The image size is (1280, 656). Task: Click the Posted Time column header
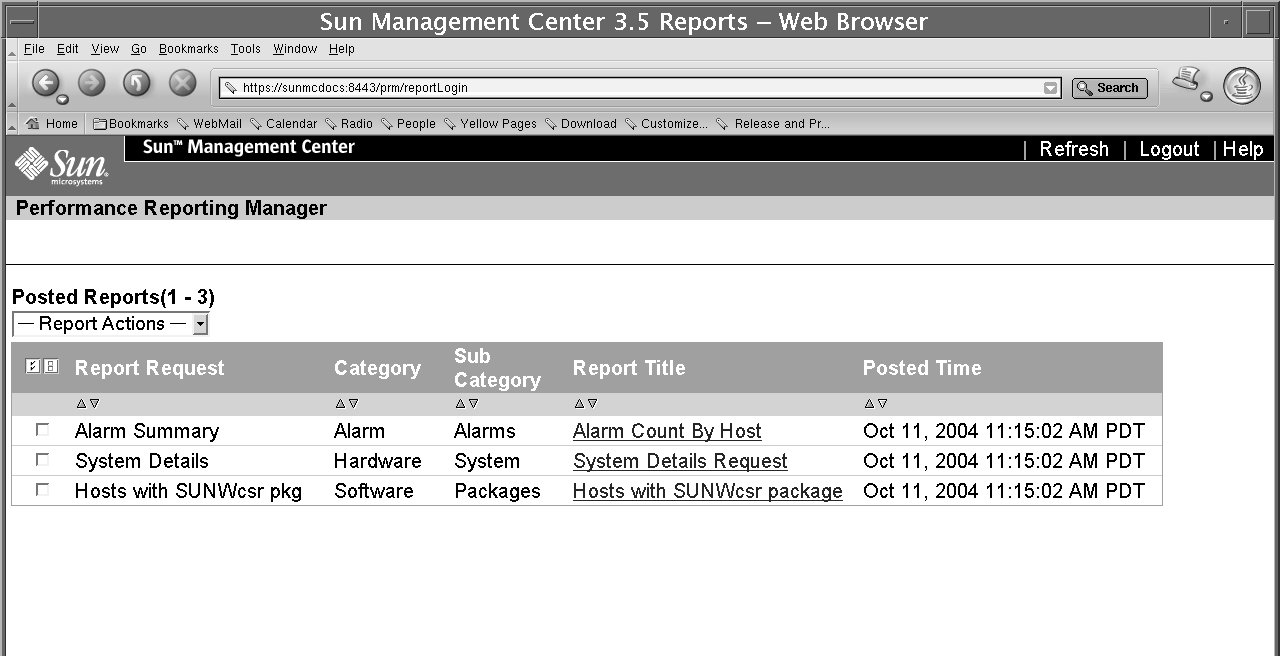point(922,368)
